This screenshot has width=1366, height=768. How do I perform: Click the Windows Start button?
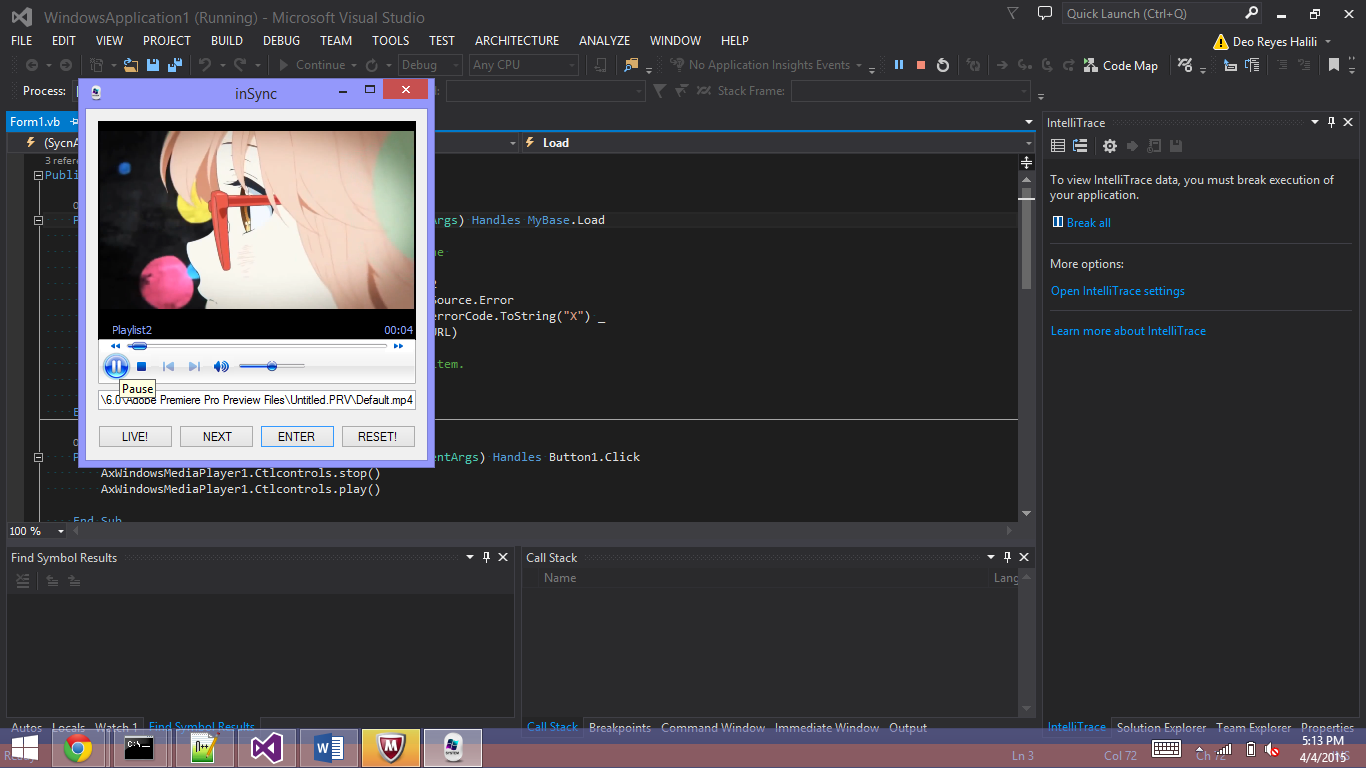[x=23, y=748]
